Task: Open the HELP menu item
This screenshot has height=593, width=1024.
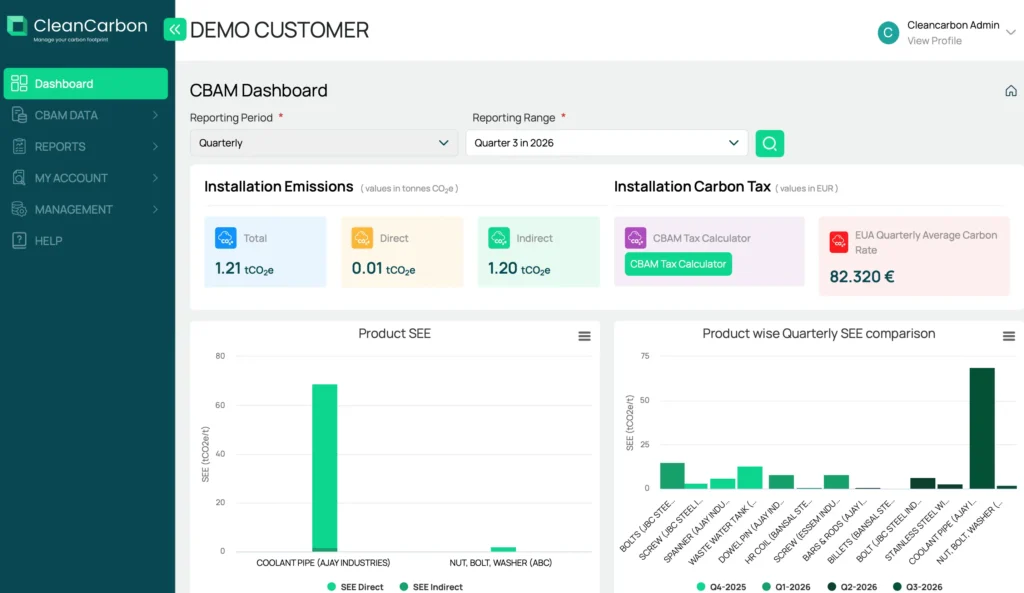Action: (x=86, y=240)
